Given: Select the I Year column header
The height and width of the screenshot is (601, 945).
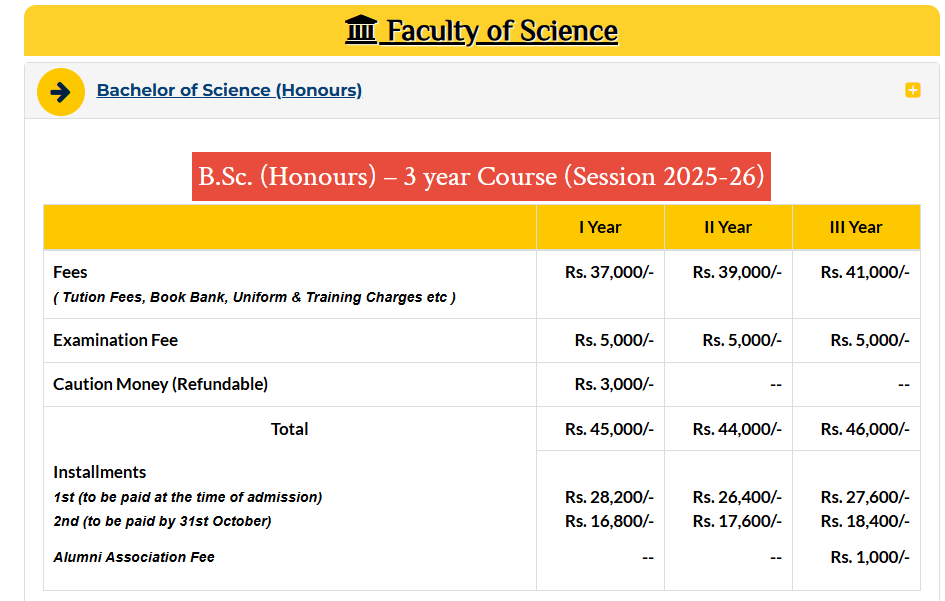Looking at the screenshot, I should point(600,227).
